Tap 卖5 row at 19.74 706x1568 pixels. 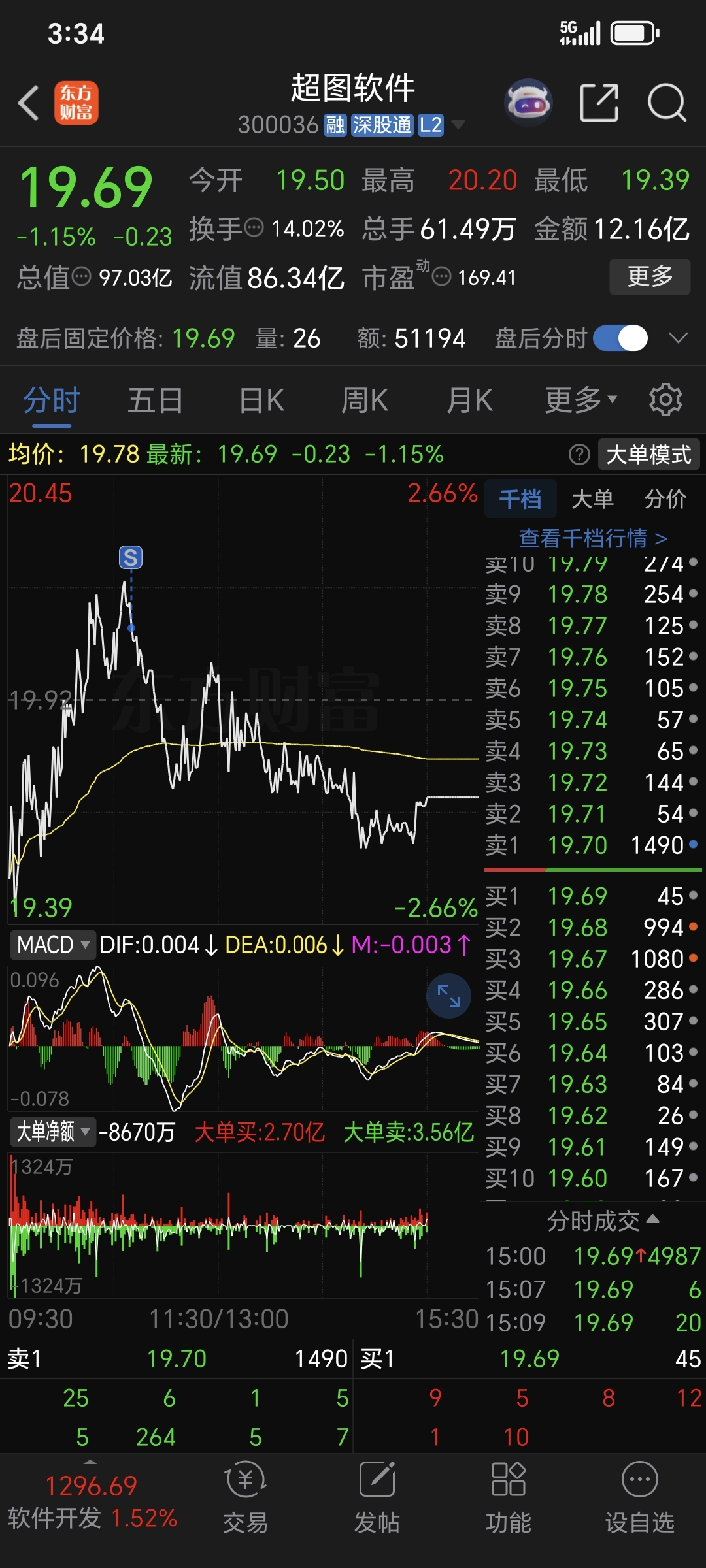pos(592,720)
